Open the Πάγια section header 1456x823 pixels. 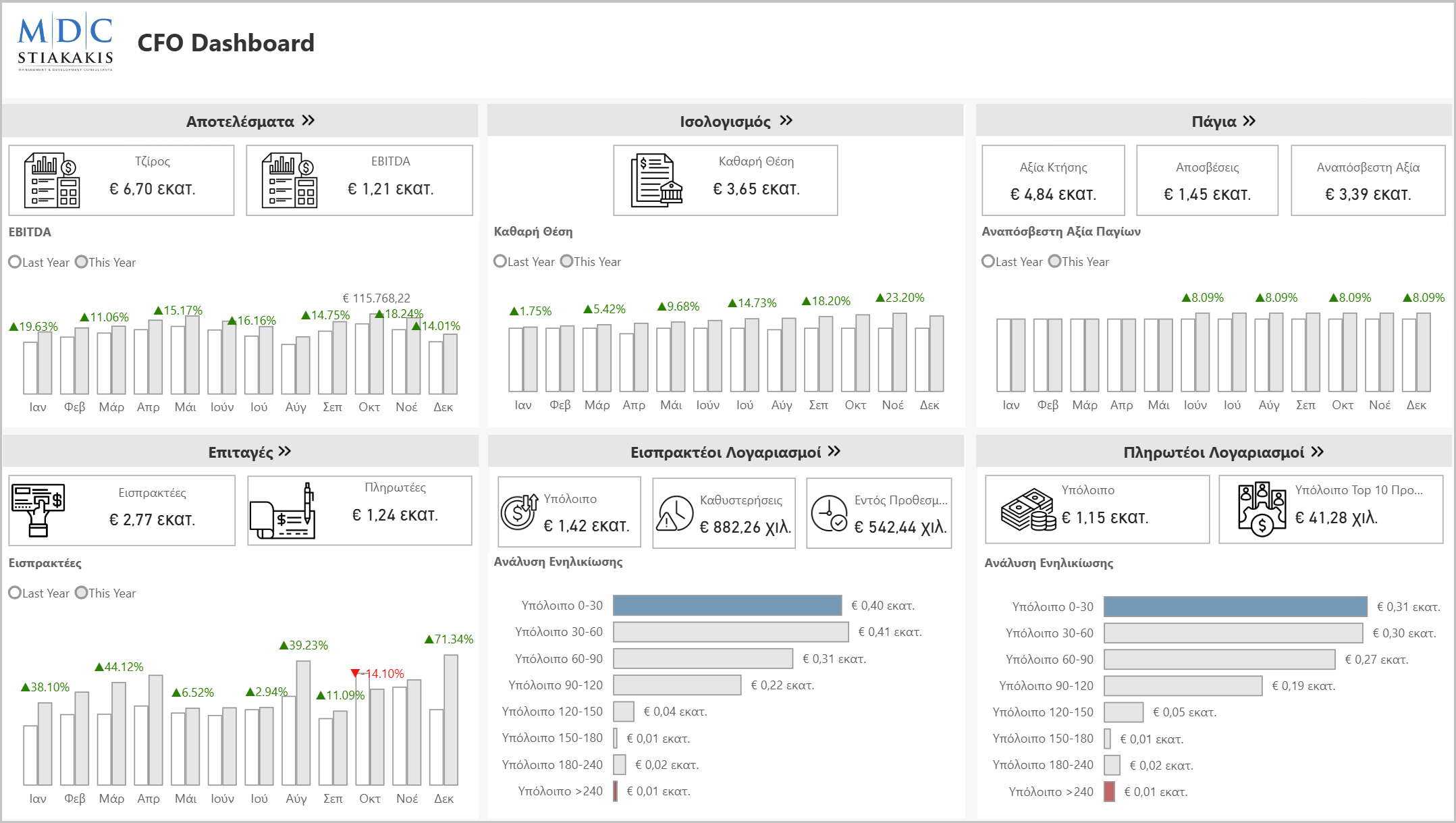pos(1214,121)
